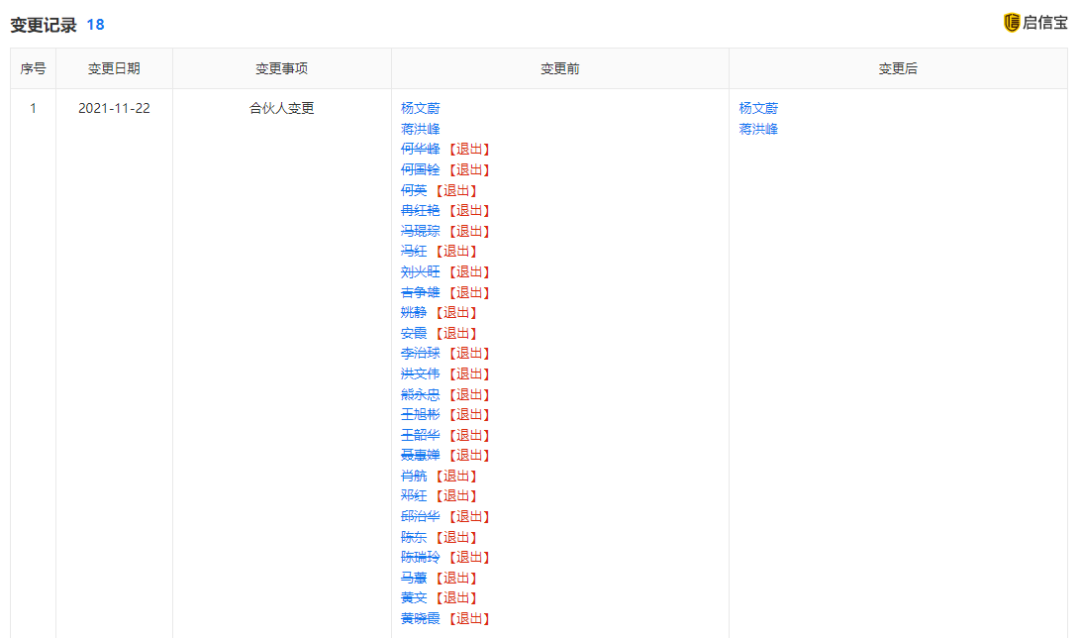The width and height of the screenshot is (1080, 638).
Task: Open the struck-through 何华峰 partner link
Action: pyautogui.click(x=420, y=149)
